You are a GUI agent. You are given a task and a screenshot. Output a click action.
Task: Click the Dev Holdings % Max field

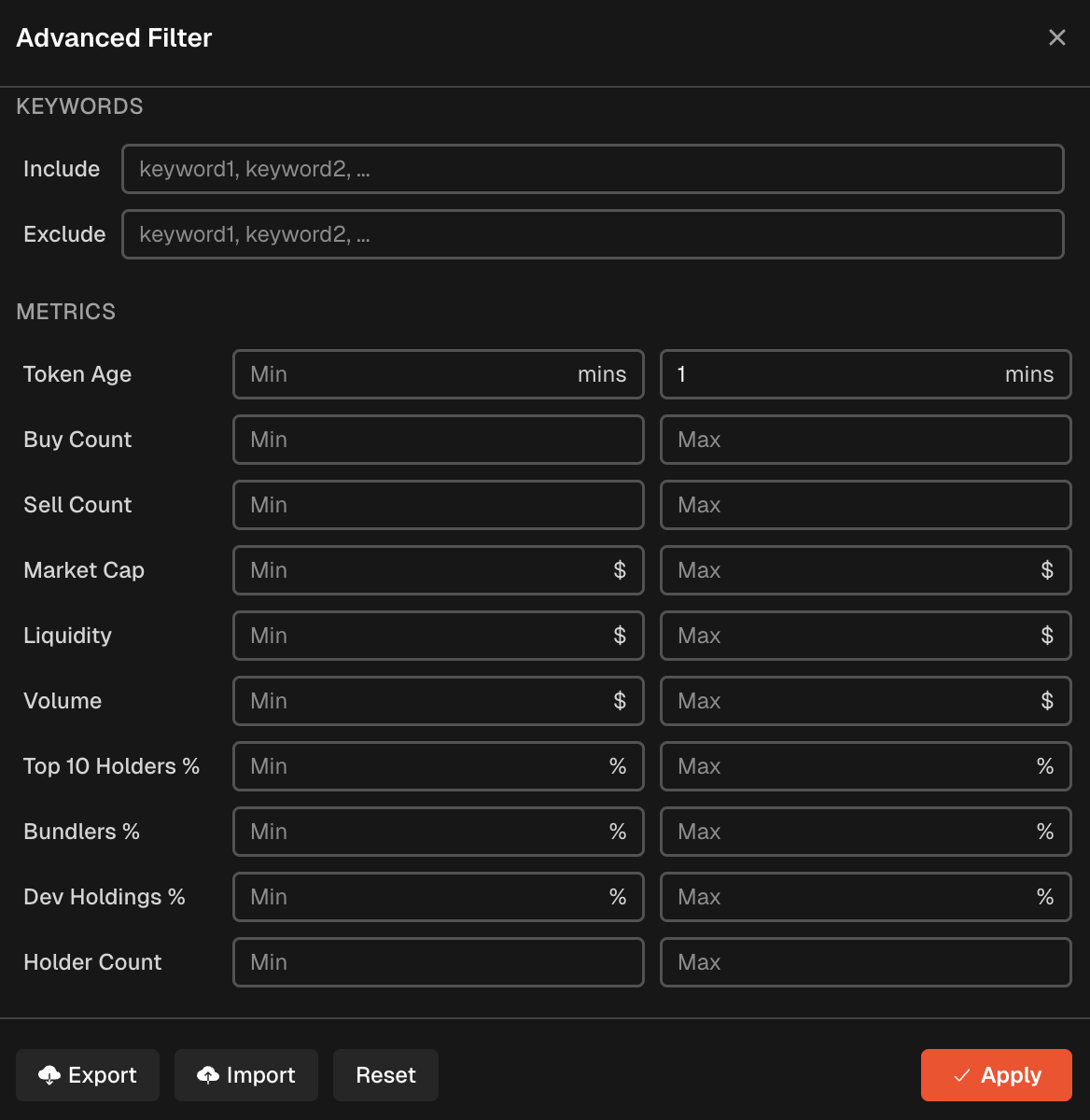tap(866, 897)
